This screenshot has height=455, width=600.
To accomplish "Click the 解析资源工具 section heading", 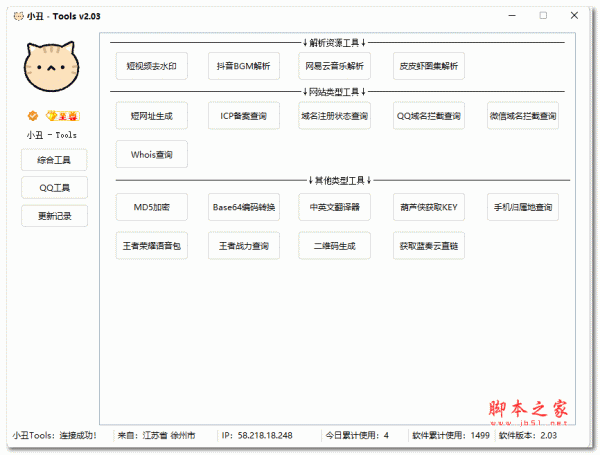I will [334, 43].
